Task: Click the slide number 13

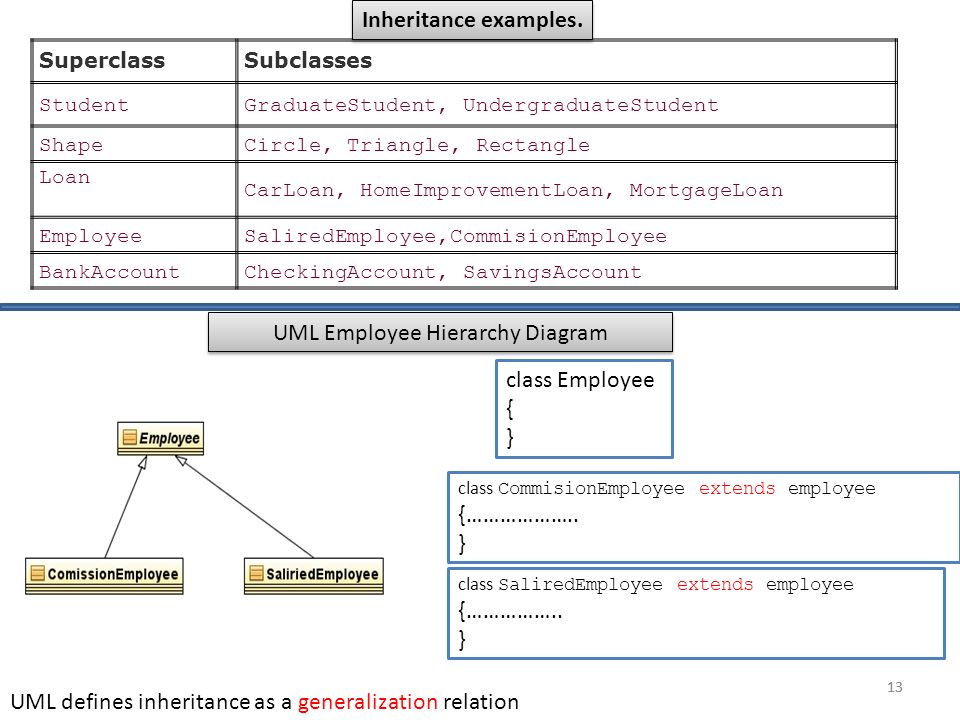Action: point(894,687)
